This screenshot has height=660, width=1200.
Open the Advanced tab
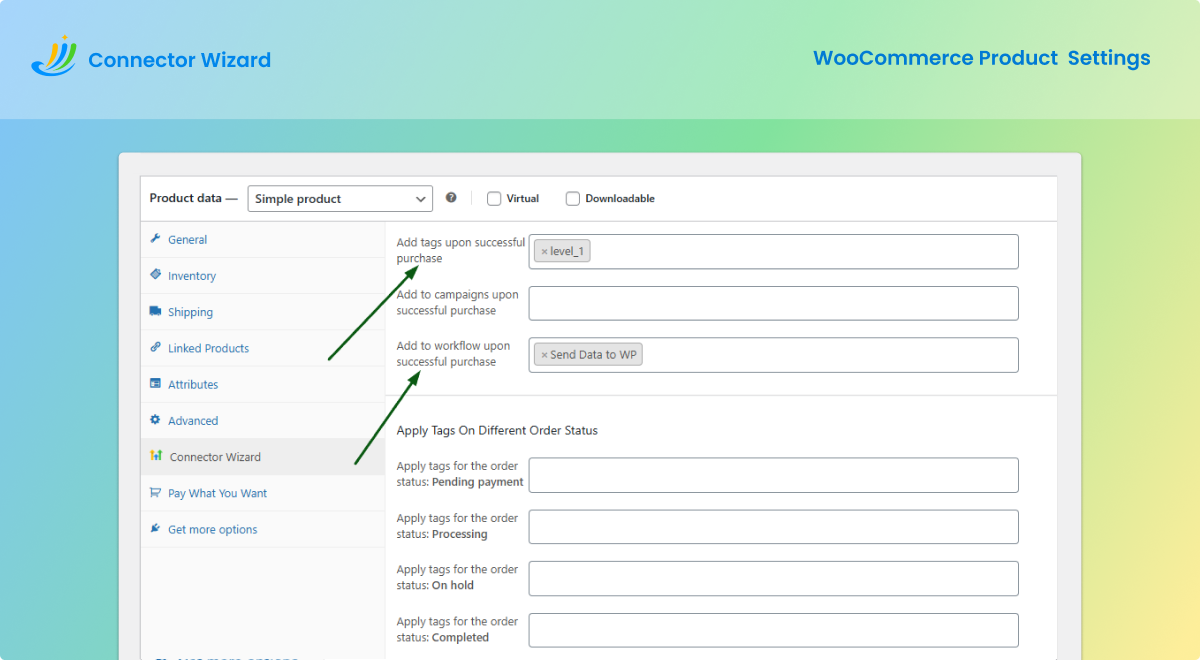[262, 421]
